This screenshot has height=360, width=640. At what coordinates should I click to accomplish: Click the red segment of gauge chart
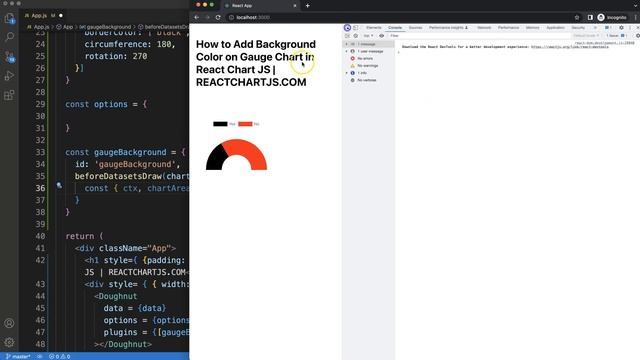[x=249, y=151]
